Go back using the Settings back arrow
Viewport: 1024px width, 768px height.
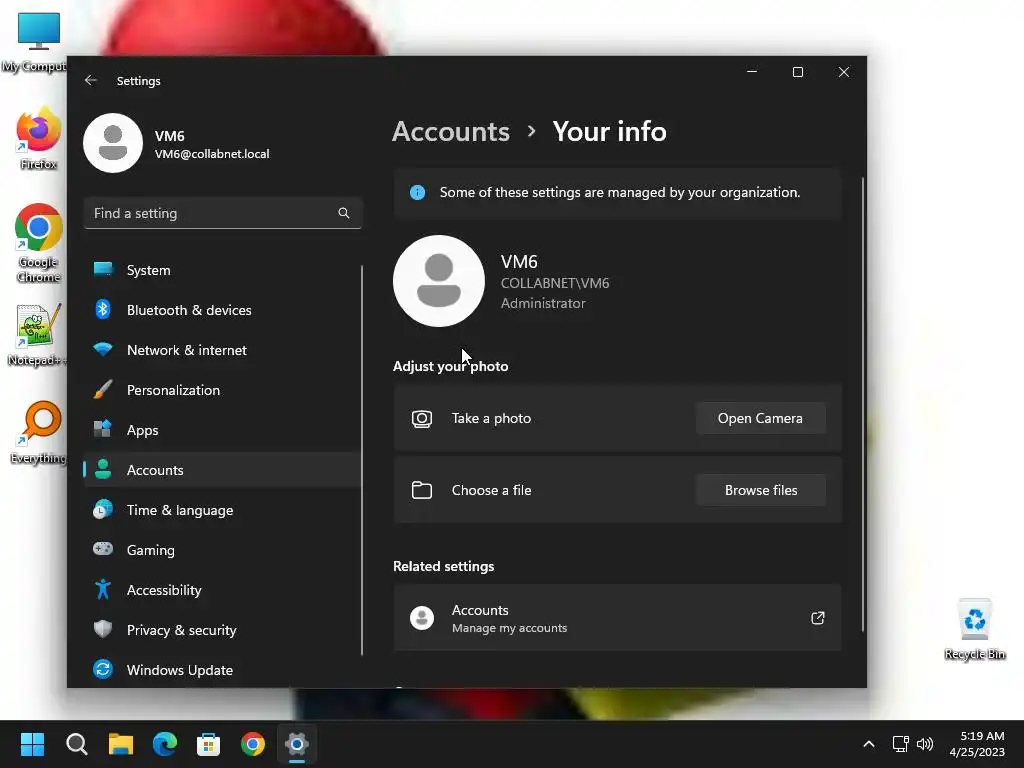click(x=91, y=80)
